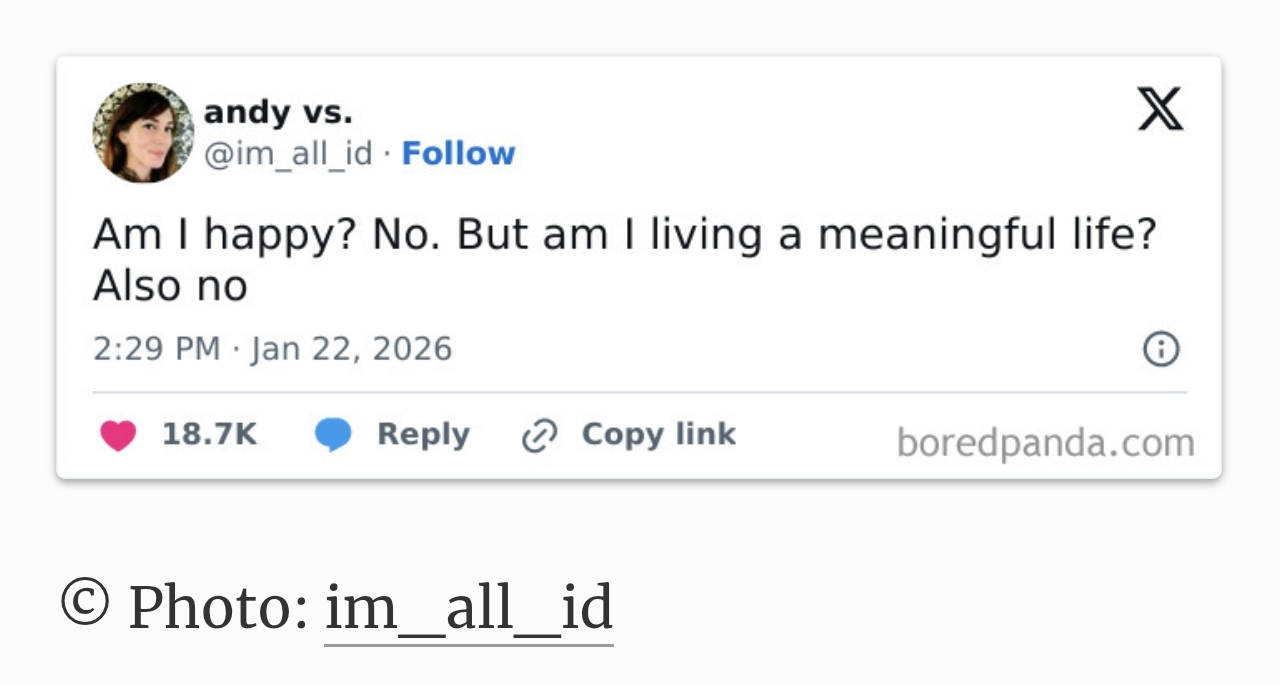Click the boredpanda.com watermark
The image size is (1280, 686).
click(1045, 443)
